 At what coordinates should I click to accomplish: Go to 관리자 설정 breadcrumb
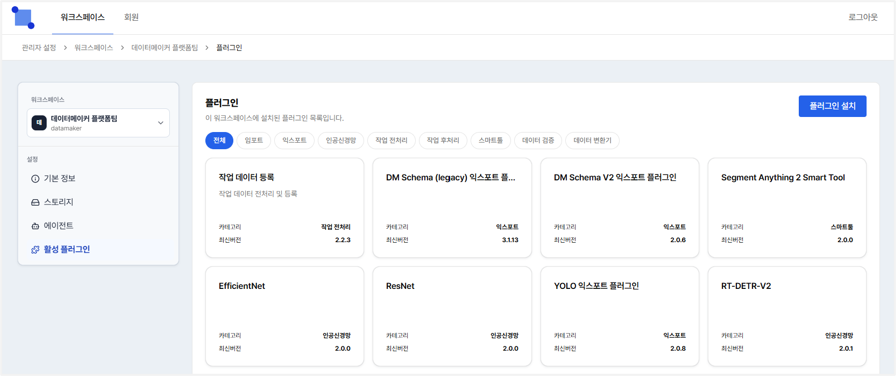39,48
